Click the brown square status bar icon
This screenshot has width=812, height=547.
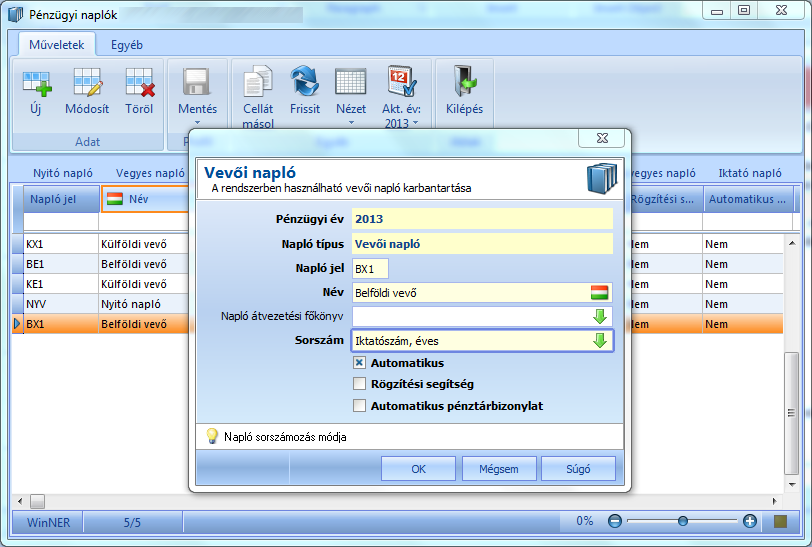pos(780,522)
